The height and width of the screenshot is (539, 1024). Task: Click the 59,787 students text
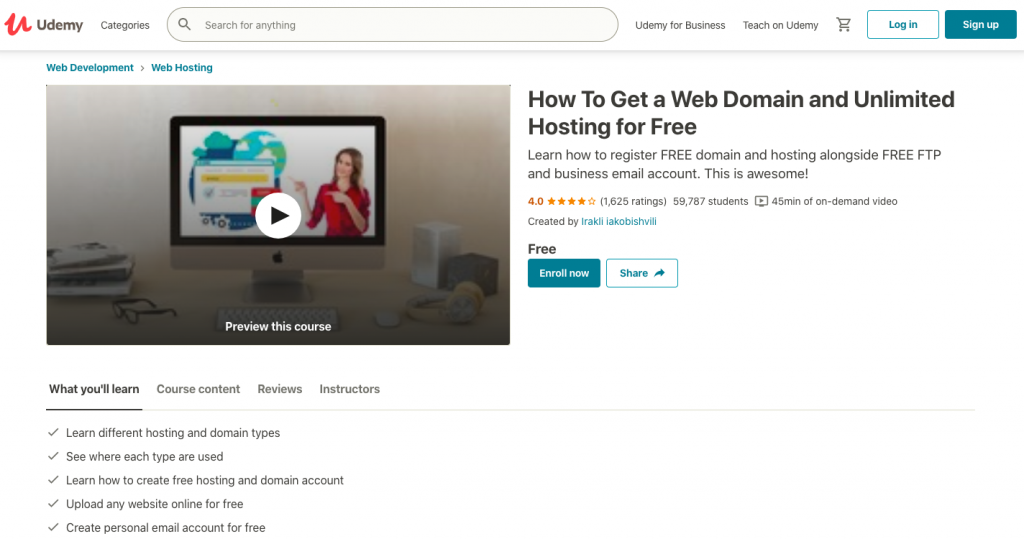(x=711, y=201)
